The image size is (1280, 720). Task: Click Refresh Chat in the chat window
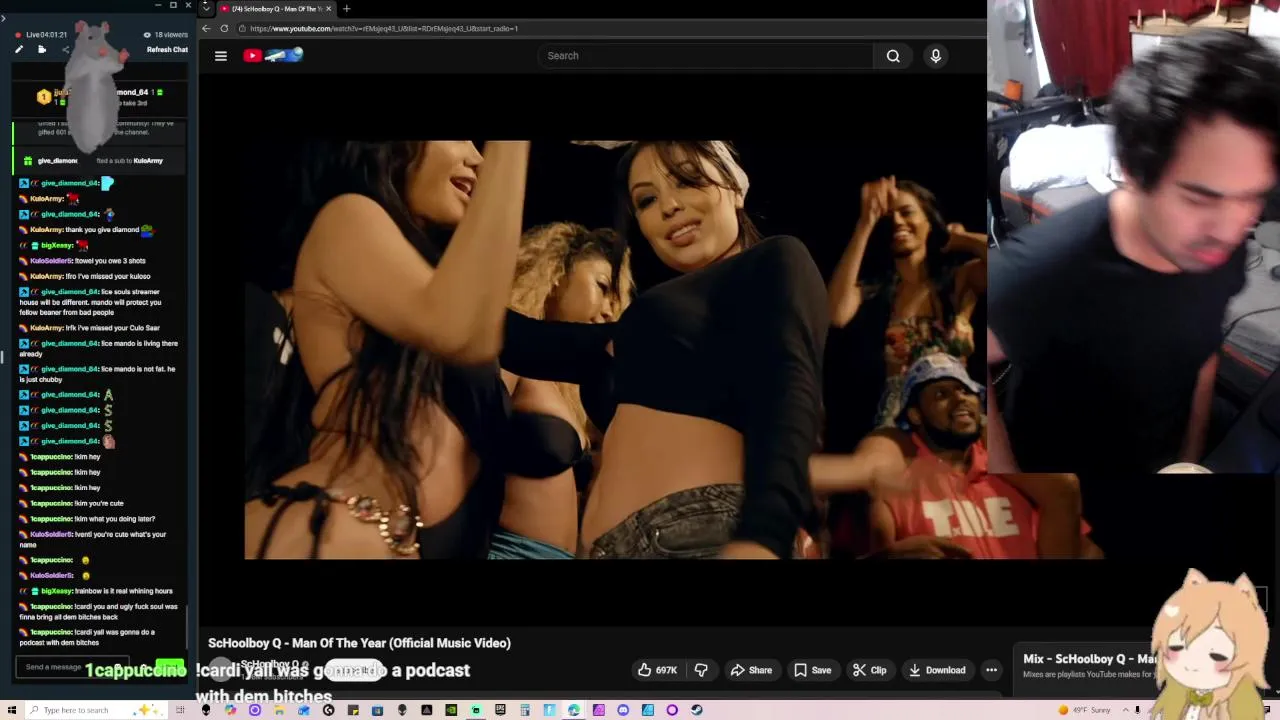pos(167,50)
